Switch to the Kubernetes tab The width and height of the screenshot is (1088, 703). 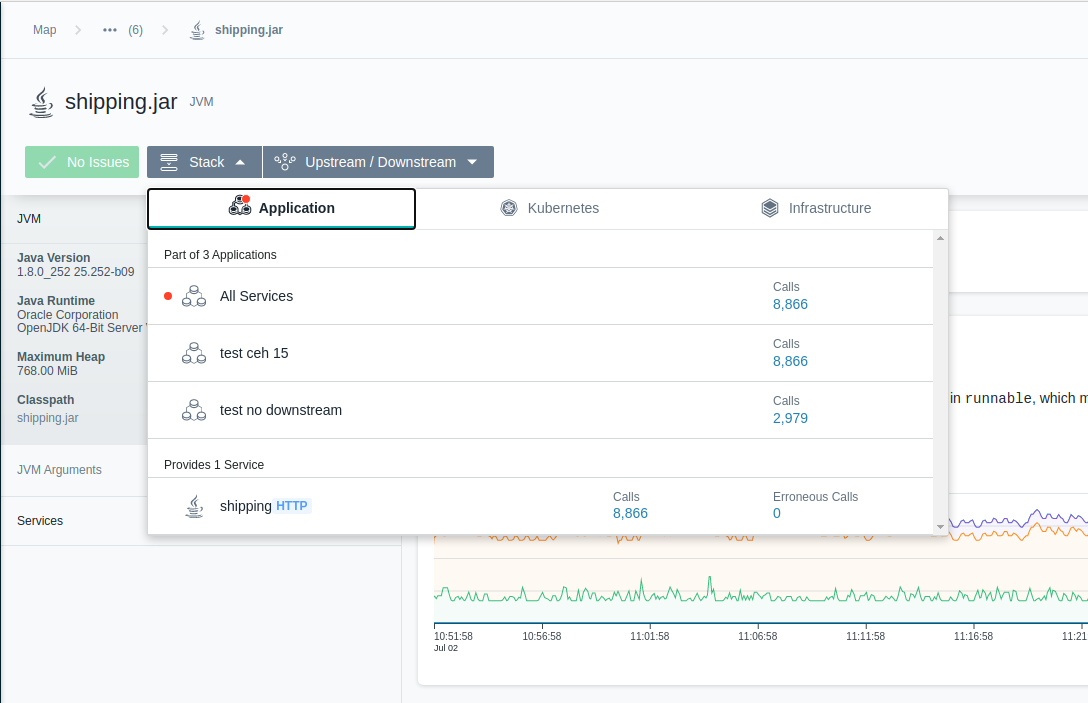coord(550,208)
